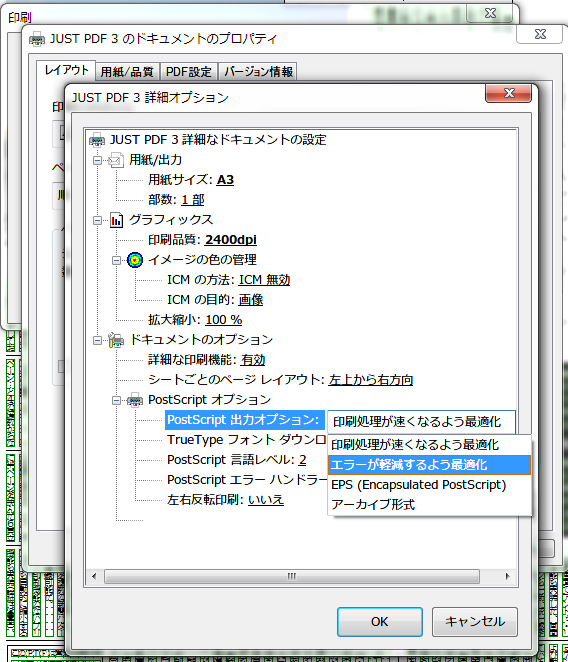Click the horizontal scrollbar thumb
Screen dimensions: 568x662
tap(292, 576)
